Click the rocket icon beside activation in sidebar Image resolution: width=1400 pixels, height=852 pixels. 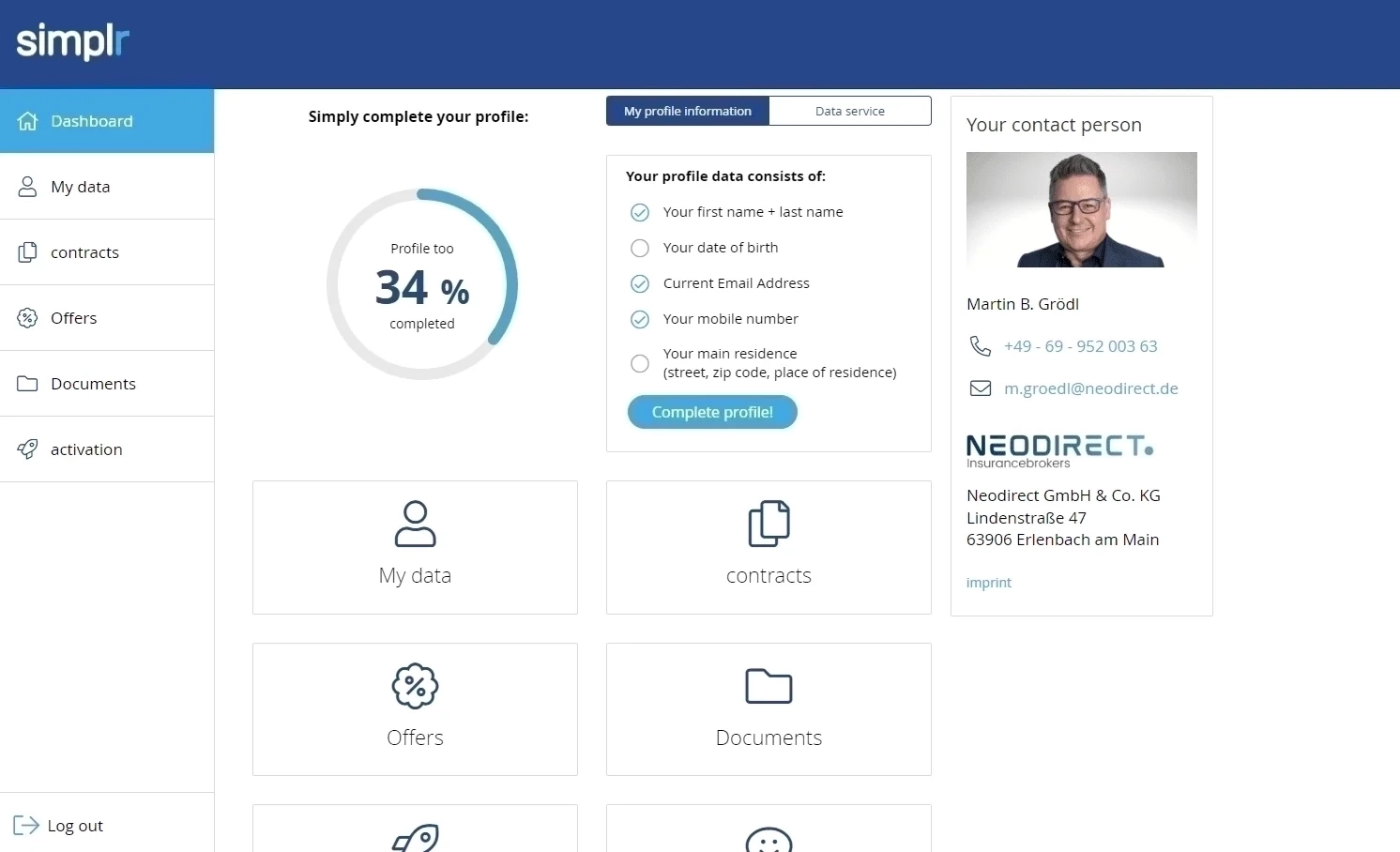tap(28, 449)
